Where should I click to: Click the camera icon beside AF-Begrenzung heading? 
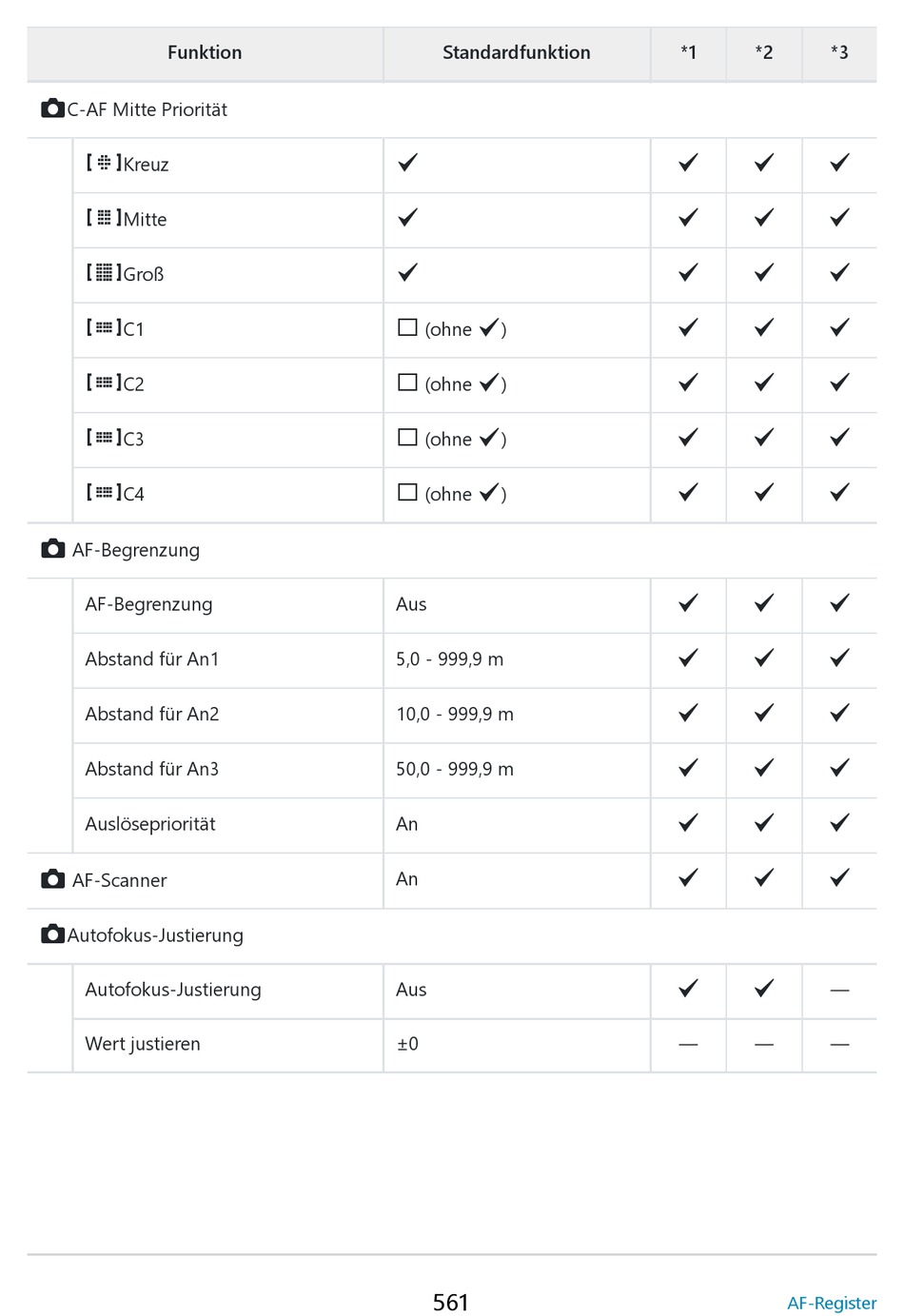click(53, 549)
